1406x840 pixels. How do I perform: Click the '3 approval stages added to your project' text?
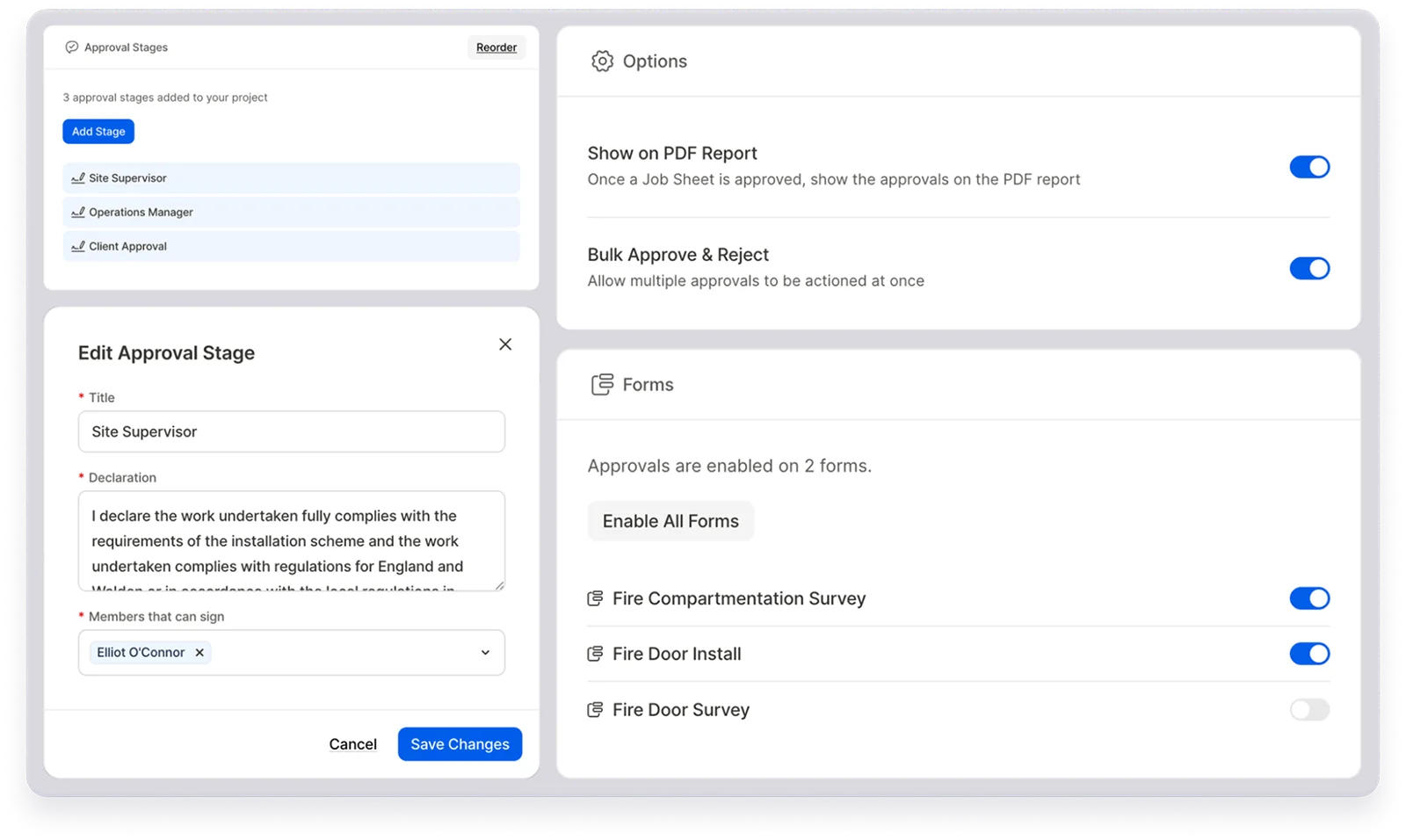pyautogui.click(x=165, y=98)
